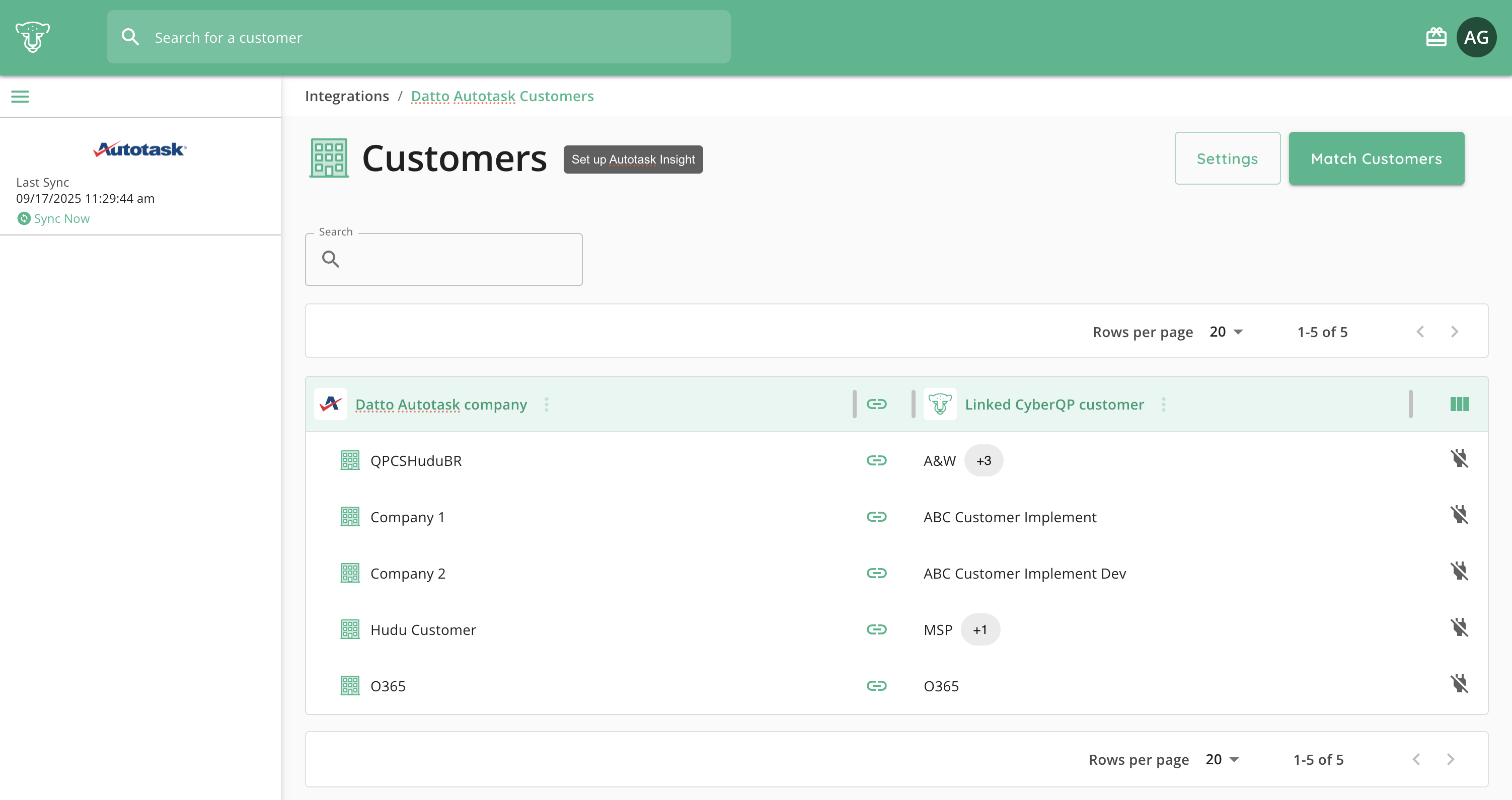The image size is (1512, 800).
Task: Toggle the hamburger sidebar menu
Action: 20,96
